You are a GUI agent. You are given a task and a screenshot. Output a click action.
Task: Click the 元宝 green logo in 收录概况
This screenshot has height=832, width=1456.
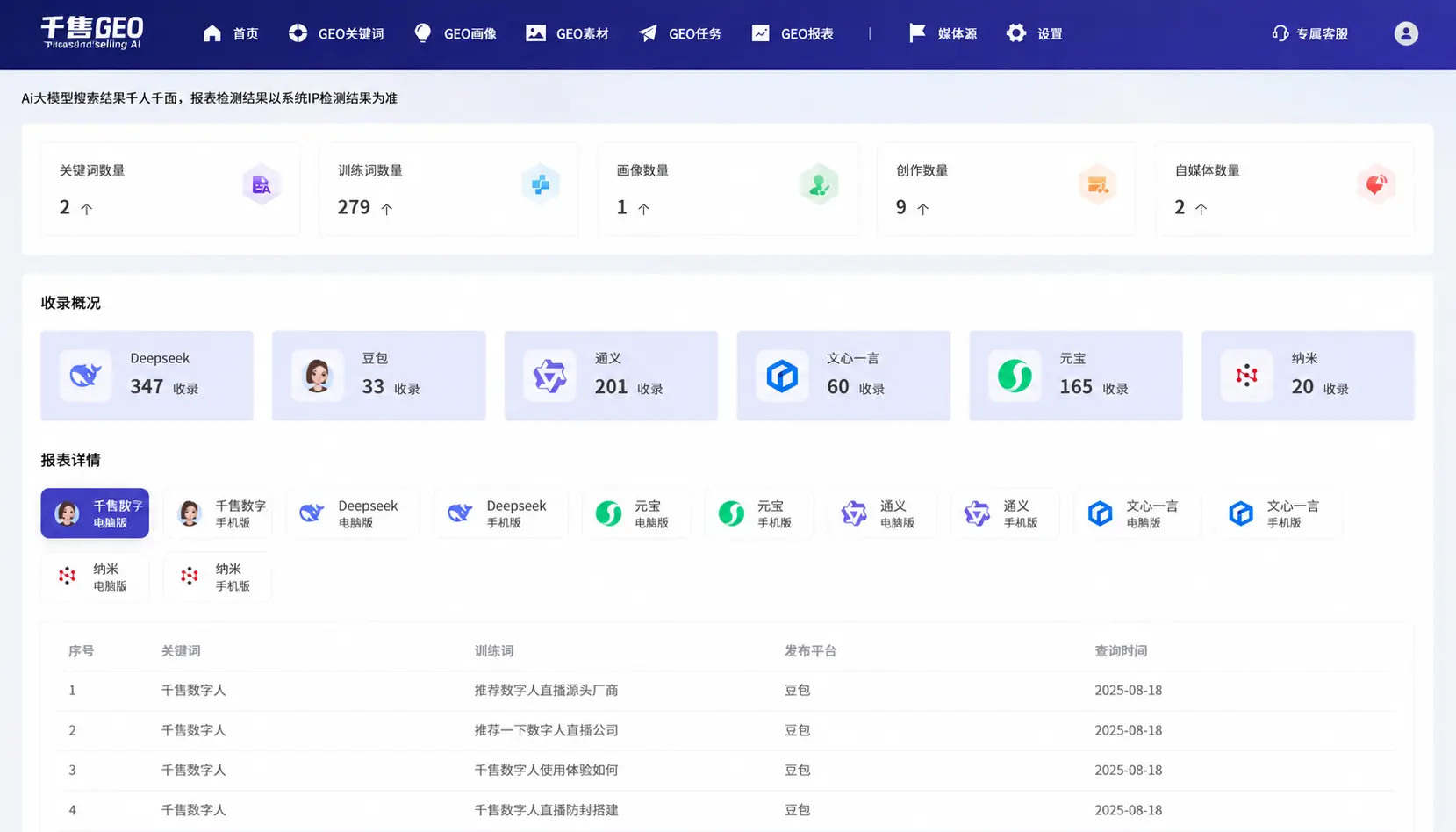click(x=1015, y=376)
